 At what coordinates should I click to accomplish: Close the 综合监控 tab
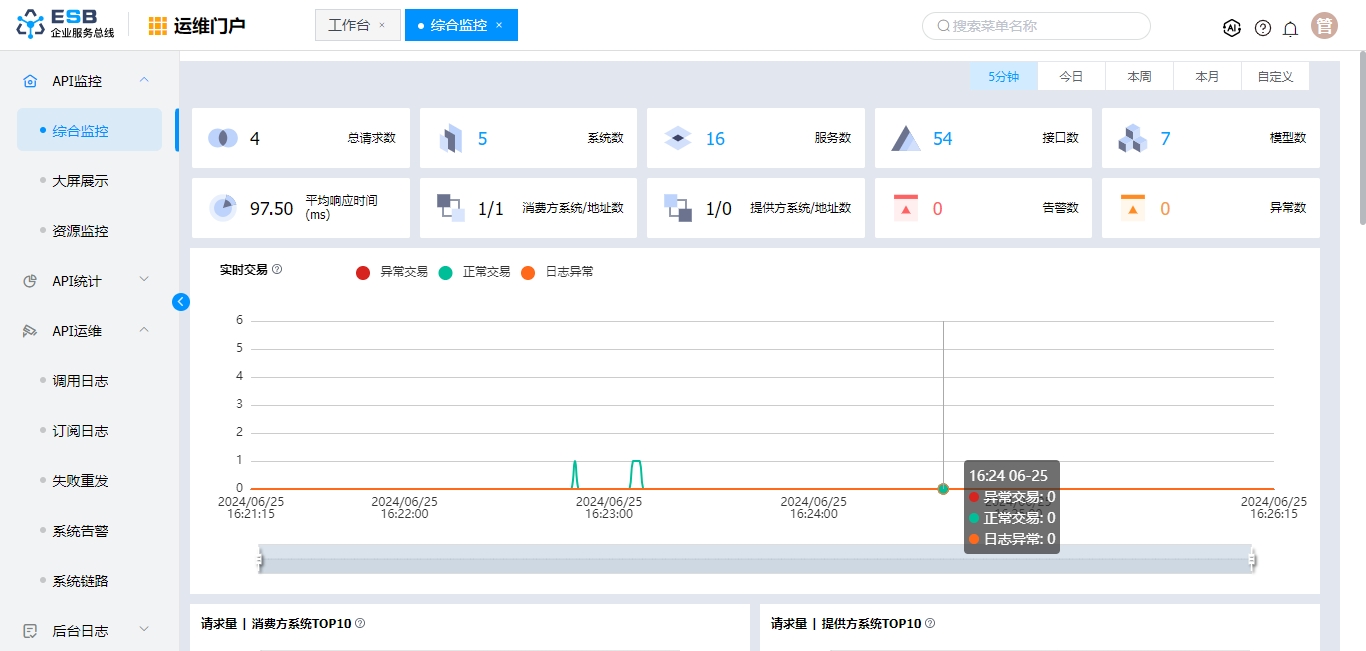coord(499,25)
